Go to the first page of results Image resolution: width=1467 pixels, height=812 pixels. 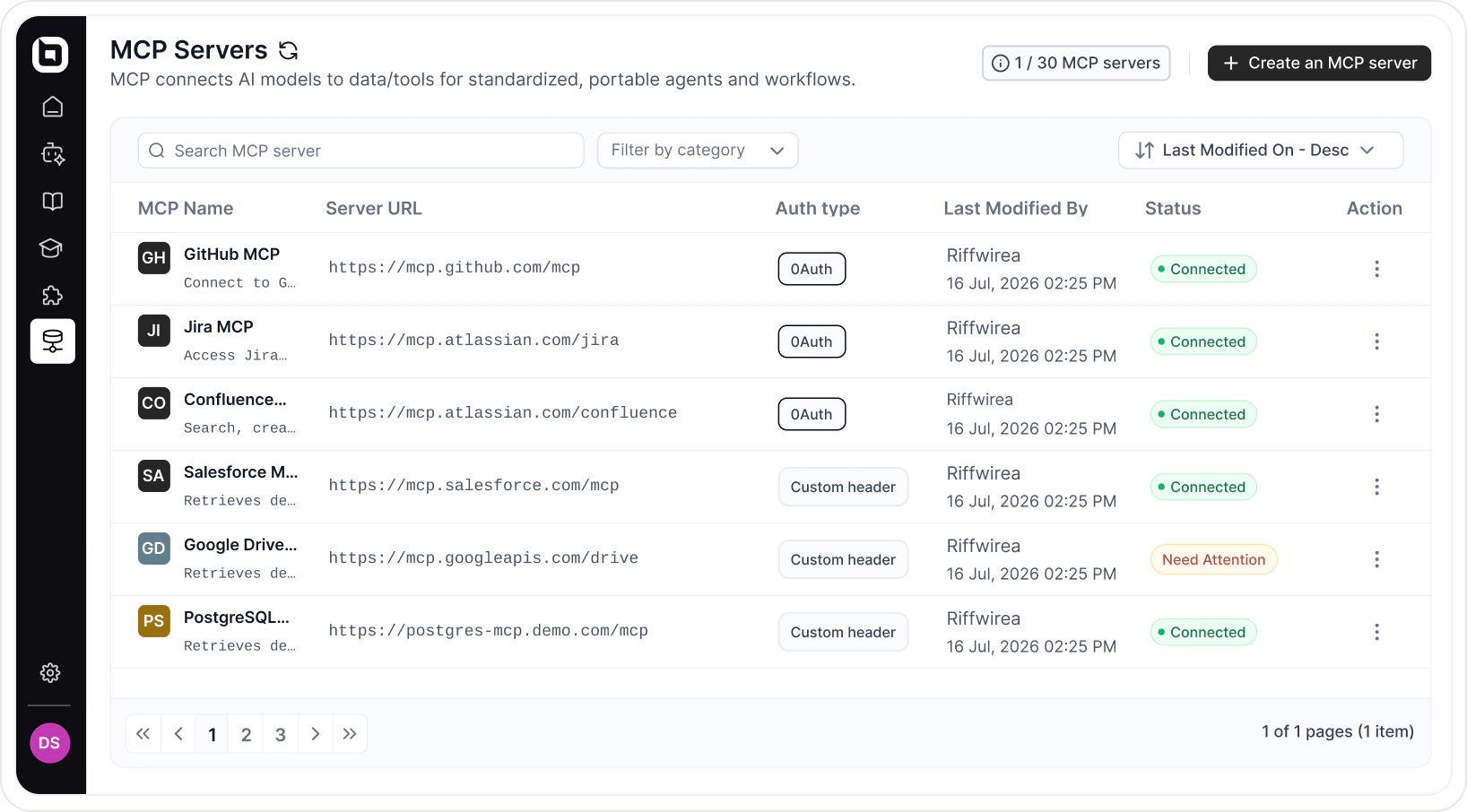[x=143, y=734]
